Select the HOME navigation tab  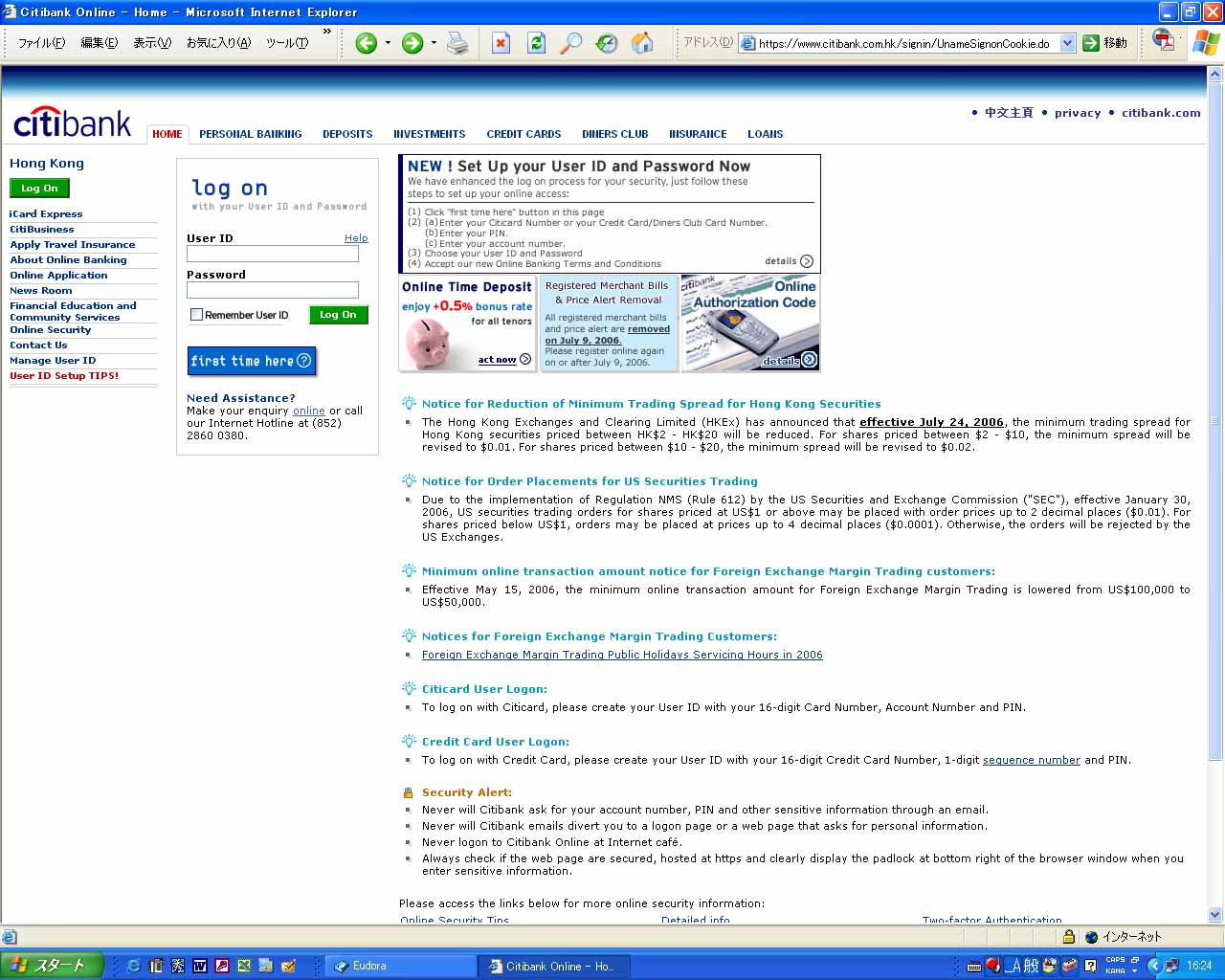pyautogui.click(x=167, y=134)
